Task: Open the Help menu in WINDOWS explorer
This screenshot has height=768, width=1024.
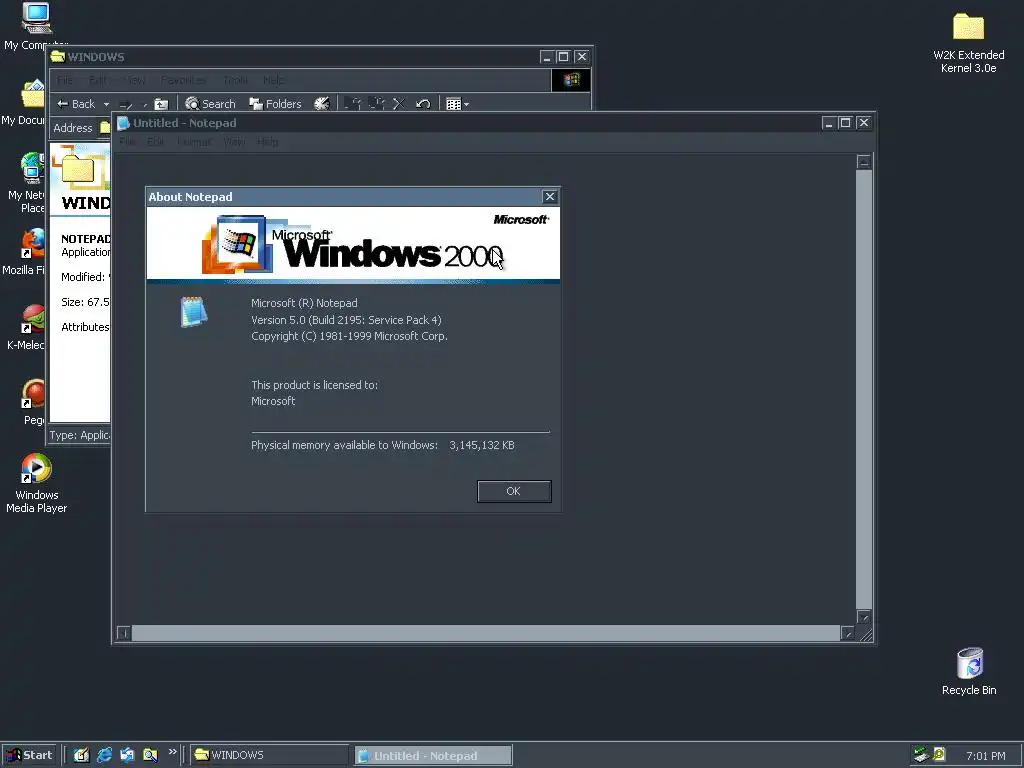Action: tap(274, 80)
